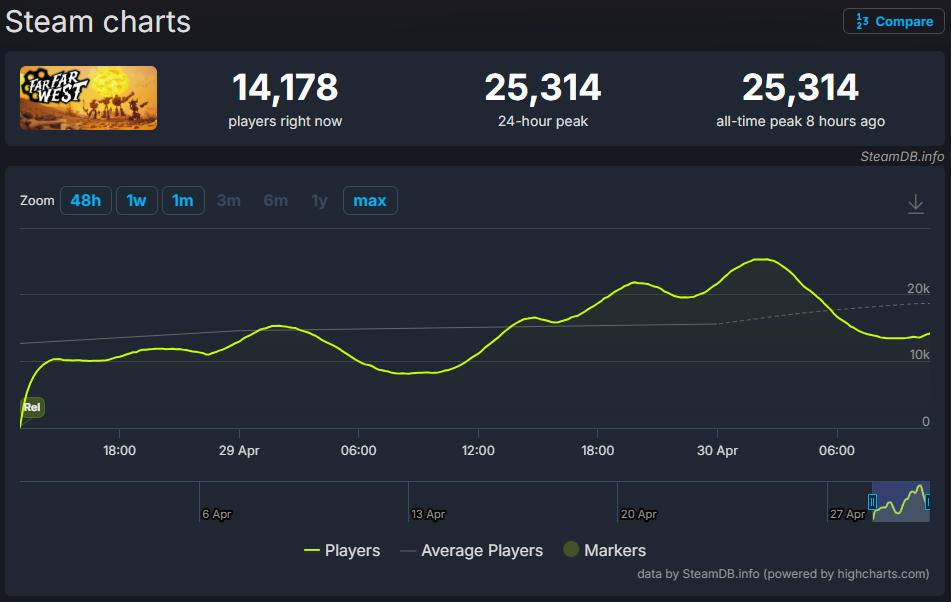The width and height of the screenshot is (951, 602).
Task: Select the disabled 6m zoom option
Action: coord(275,201)
